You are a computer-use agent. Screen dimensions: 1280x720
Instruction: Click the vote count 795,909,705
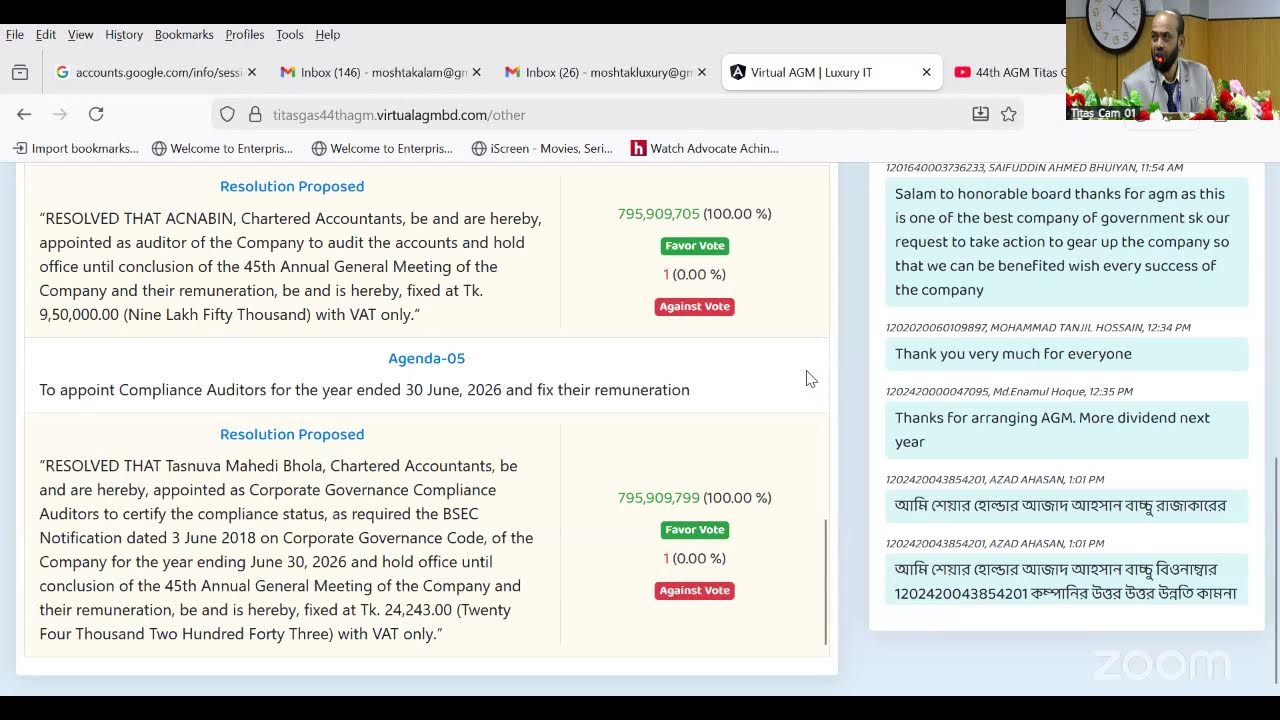coord(658,214)
